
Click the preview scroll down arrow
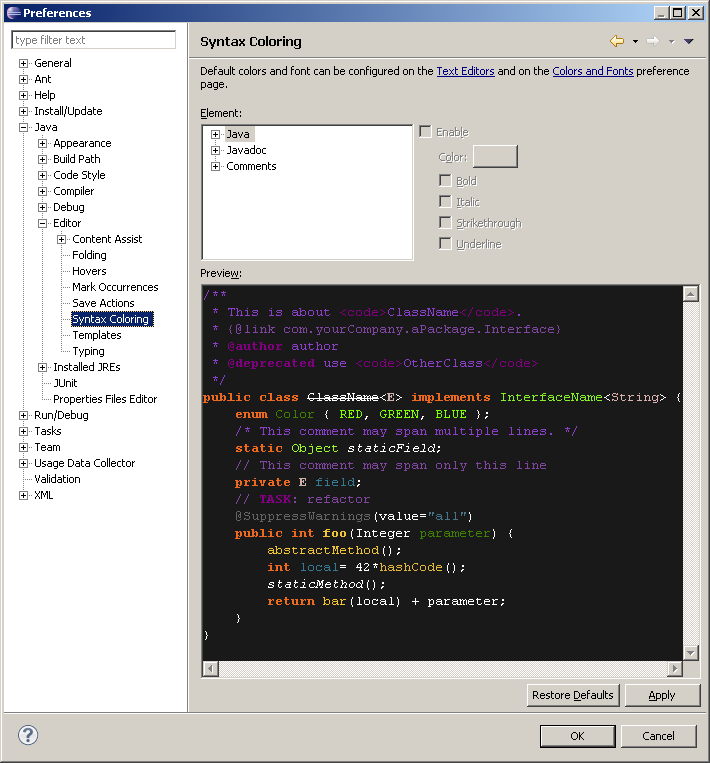pyautogui.click(x=691, y=653)
